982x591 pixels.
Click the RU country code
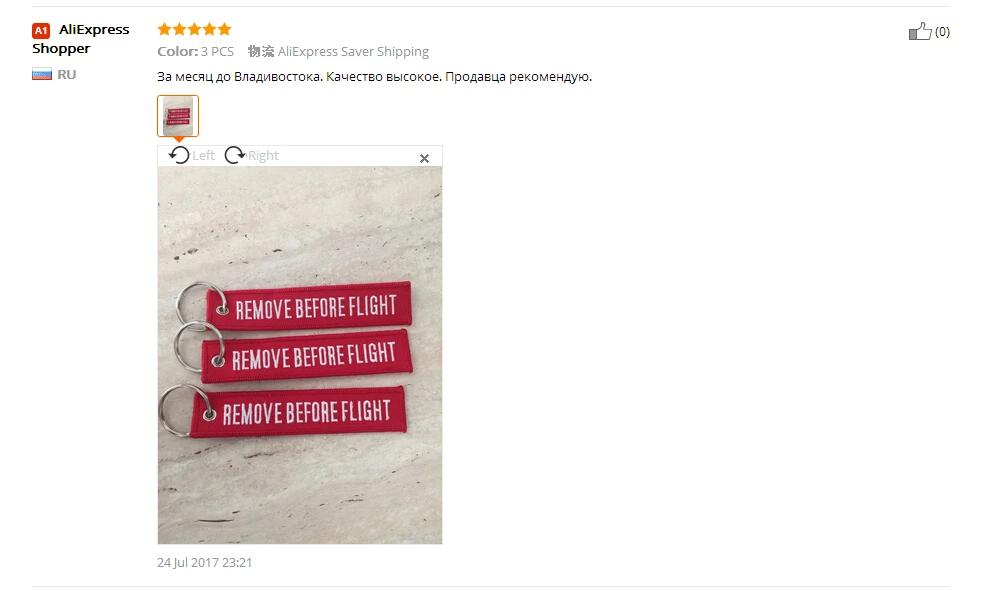coord(66,75)
